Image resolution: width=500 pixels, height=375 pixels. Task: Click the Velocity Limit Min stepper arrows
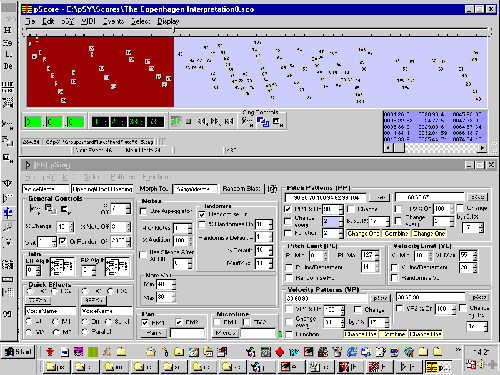(x=430, y=256)
